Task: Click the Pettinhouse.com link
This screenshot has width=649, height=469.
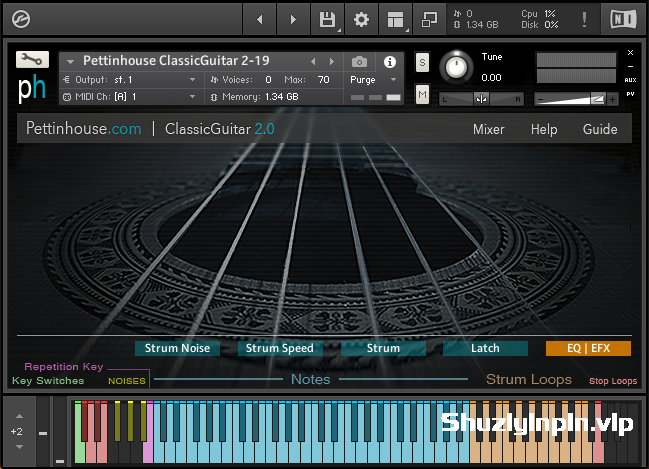Action: 84,129
